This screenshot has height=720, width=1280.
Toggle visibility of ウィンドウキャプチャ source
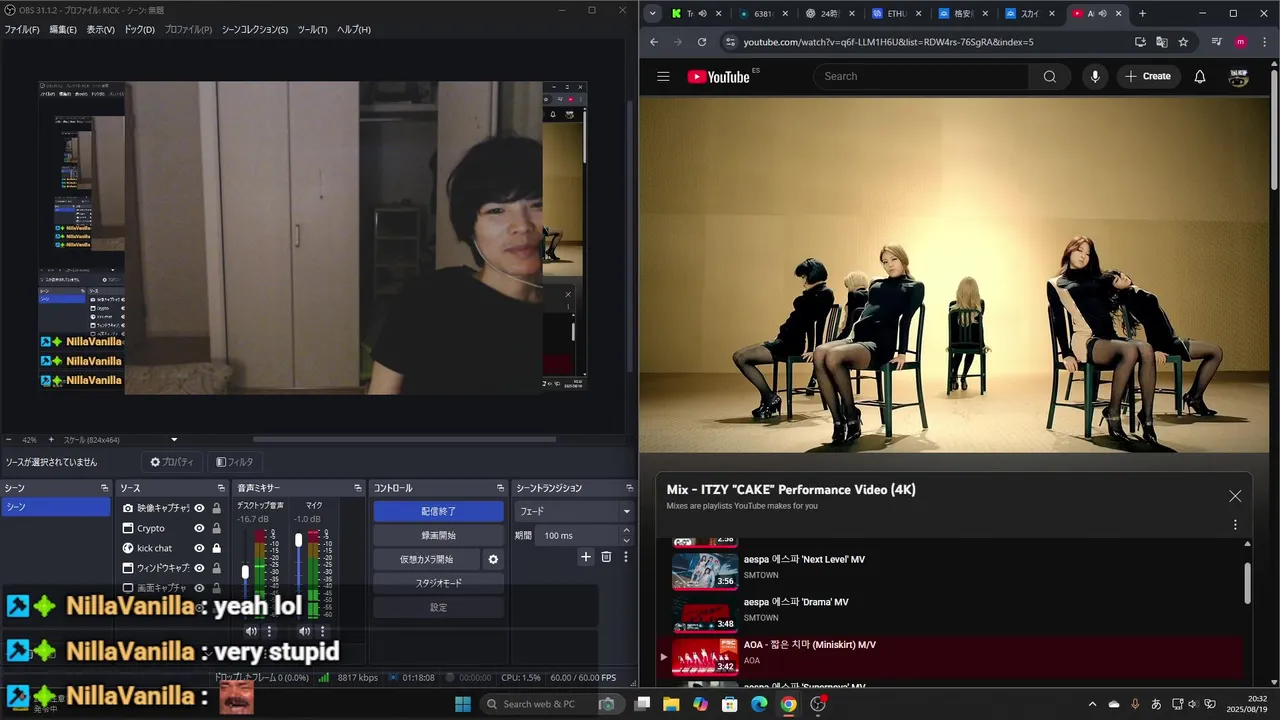[199, 568]
